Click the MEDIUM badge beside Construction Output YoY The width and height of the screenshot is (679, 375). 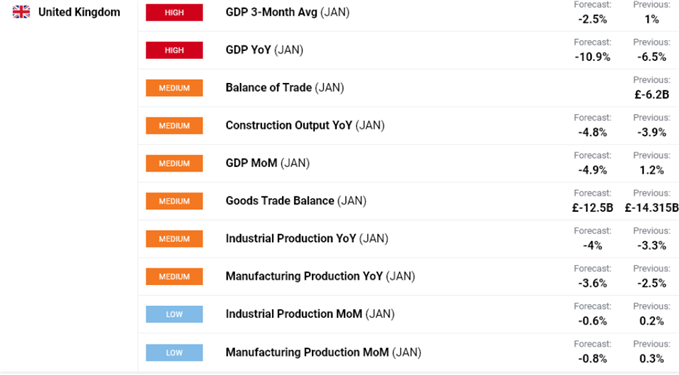pyautogui.click(x=174, y=126)
